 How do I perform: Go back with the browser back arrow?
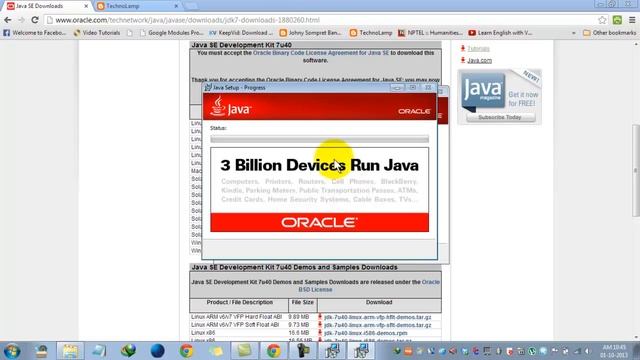tap(7, 20)
